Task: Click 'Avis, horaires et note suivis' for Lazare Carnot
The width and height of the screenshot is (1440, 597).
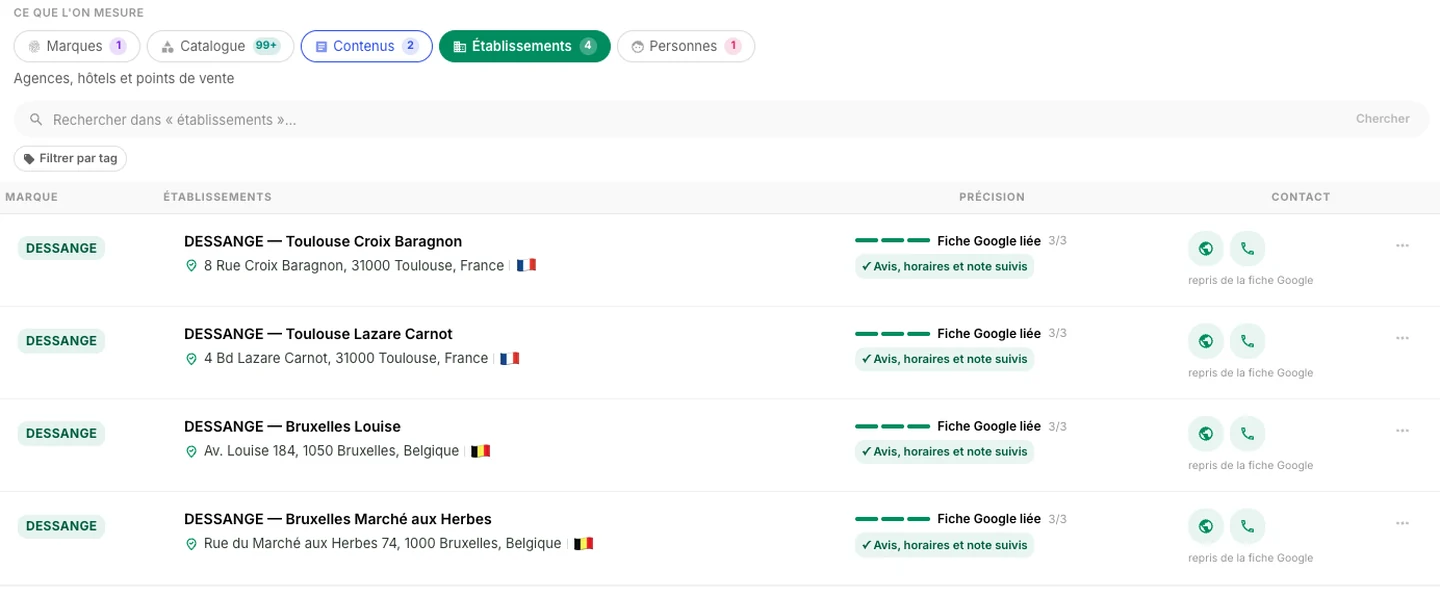Action: (x=944, y=359)
